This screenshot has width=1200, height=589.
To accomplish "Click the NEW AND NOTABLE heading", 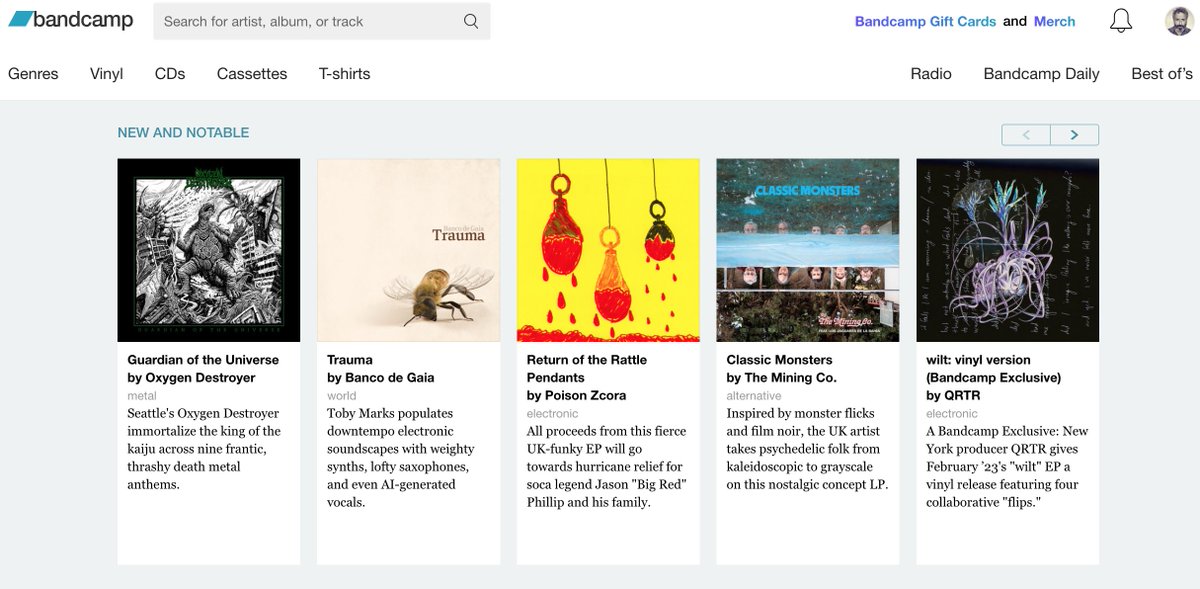I will tap(183, 133).
